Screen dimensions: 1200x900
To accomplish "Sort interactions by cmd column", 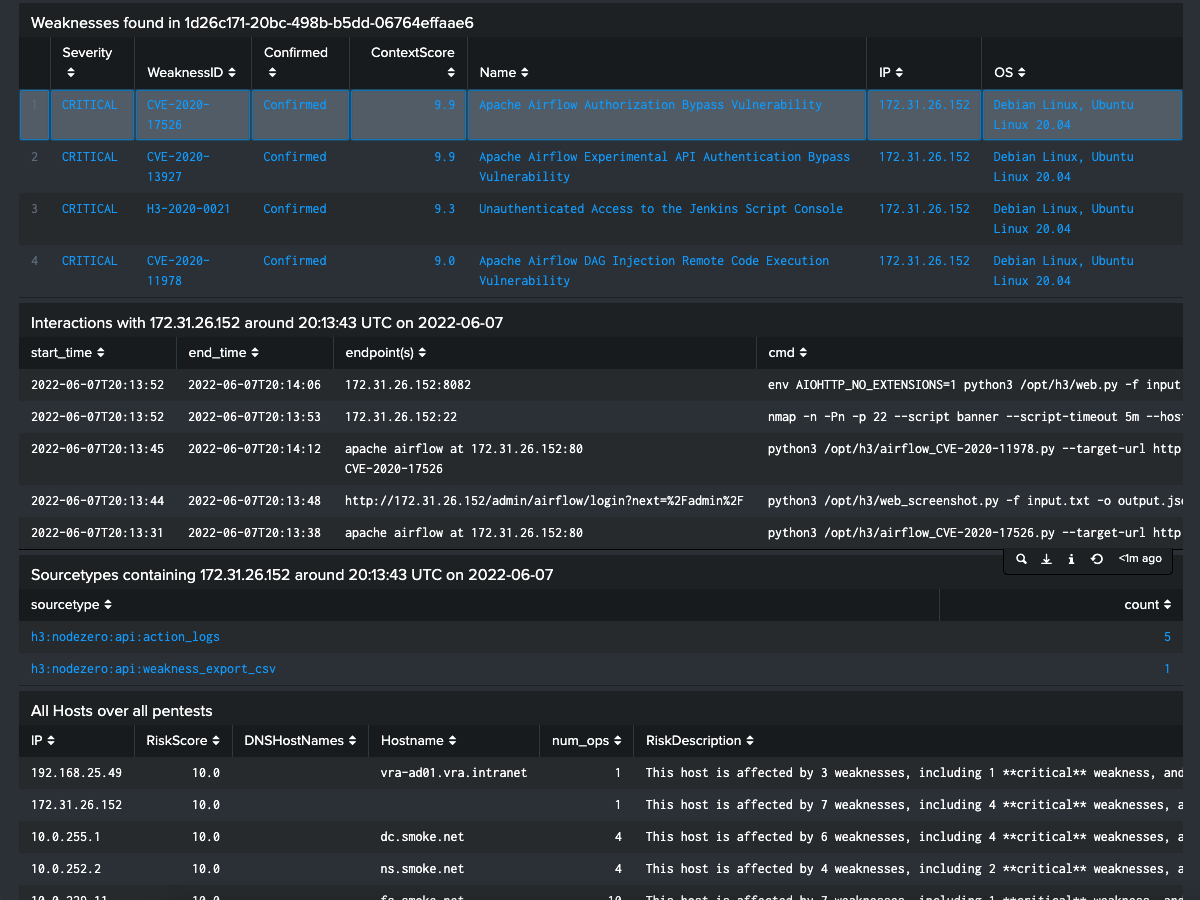I will point(787,353).
